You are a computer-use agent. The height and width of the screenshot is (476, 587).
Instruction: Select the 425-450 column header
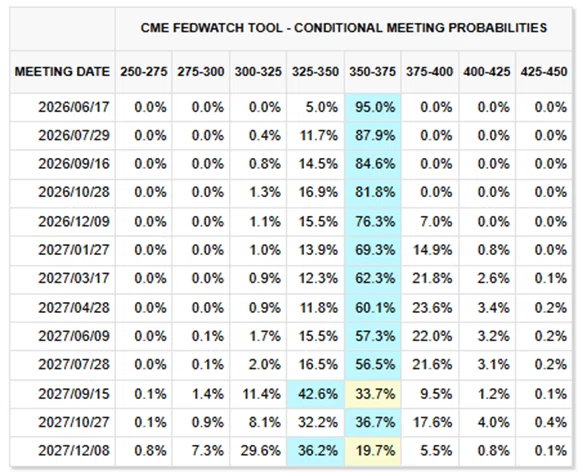(x=544, y=72)
